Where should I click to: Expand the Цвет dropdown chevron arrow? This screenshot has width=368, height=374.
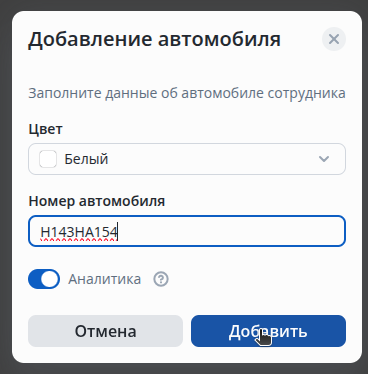(x=324, y=159)
